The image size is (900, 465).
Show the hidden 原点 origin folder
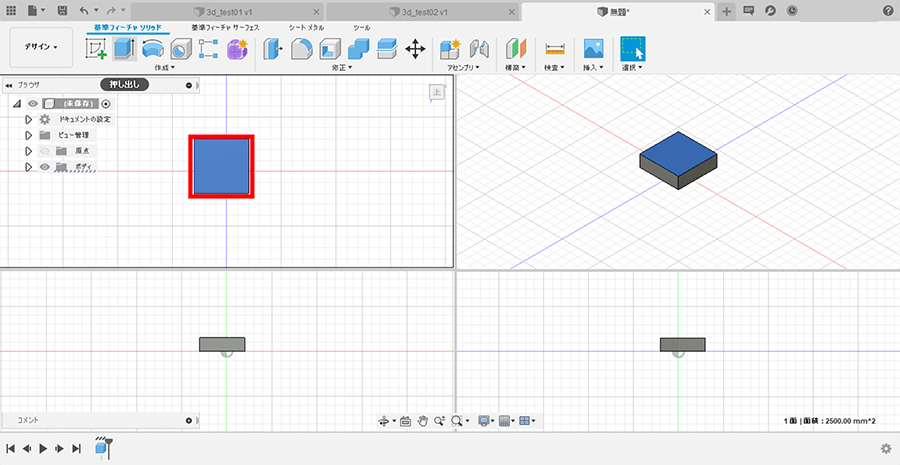click(44, 151)
